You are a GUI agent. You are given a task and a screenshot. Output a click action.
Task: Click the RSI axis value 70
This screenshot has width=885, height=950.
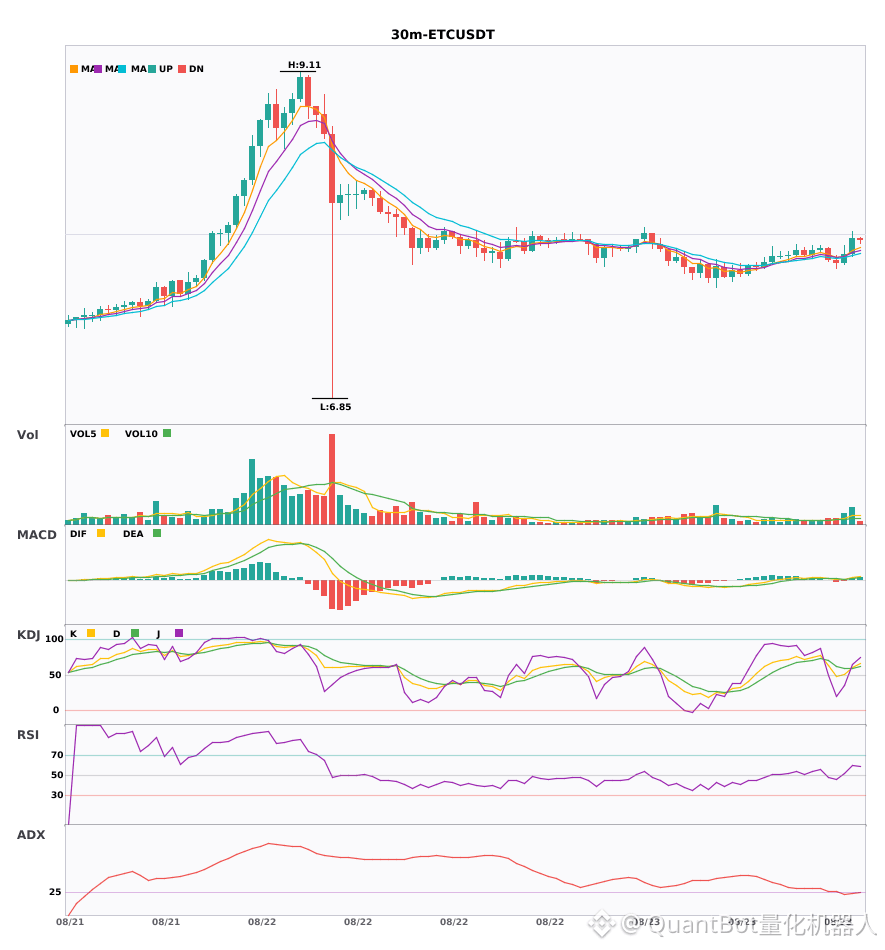[x=58, y=755]
